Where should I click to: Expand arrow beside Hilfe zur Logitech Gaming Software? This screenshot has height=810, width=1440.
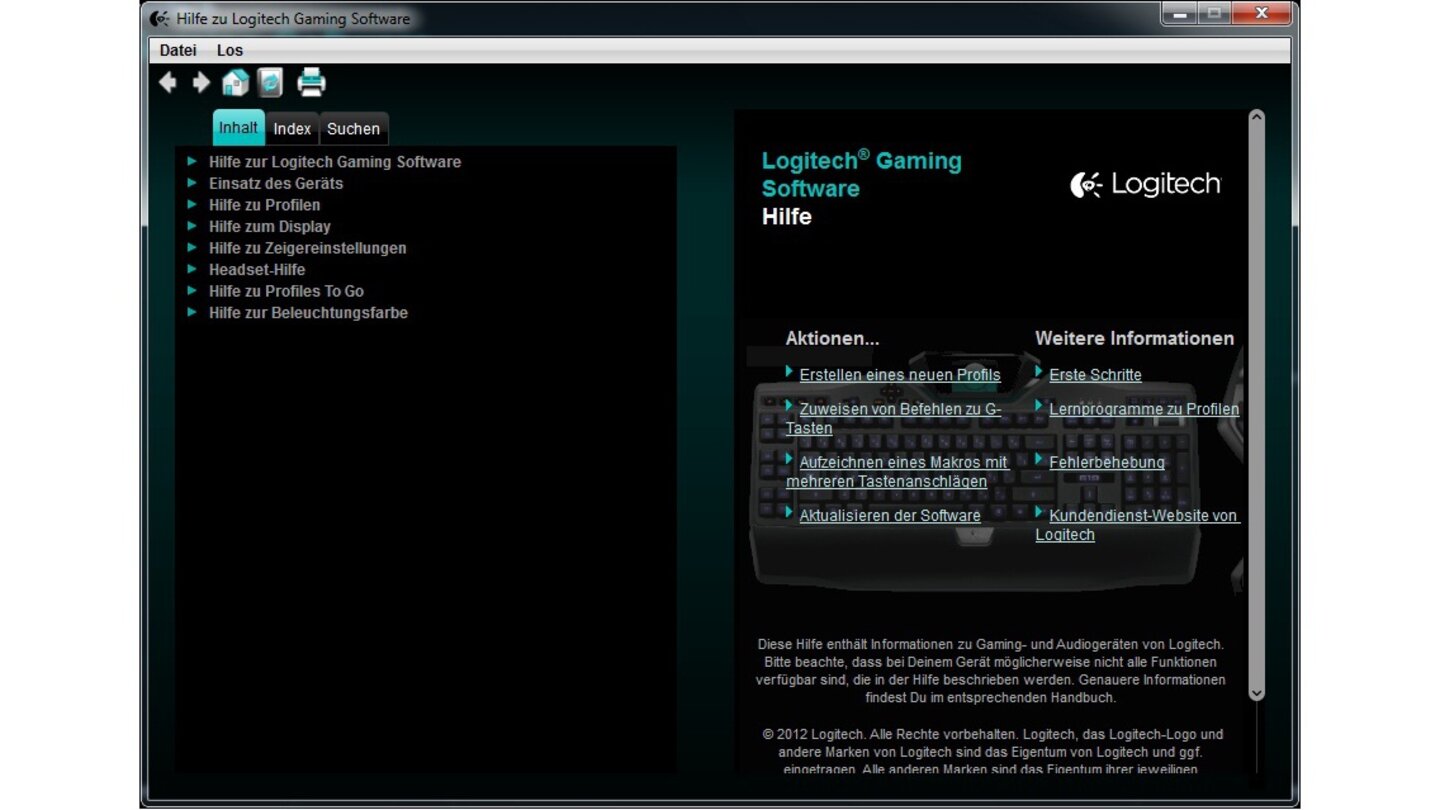192,161
